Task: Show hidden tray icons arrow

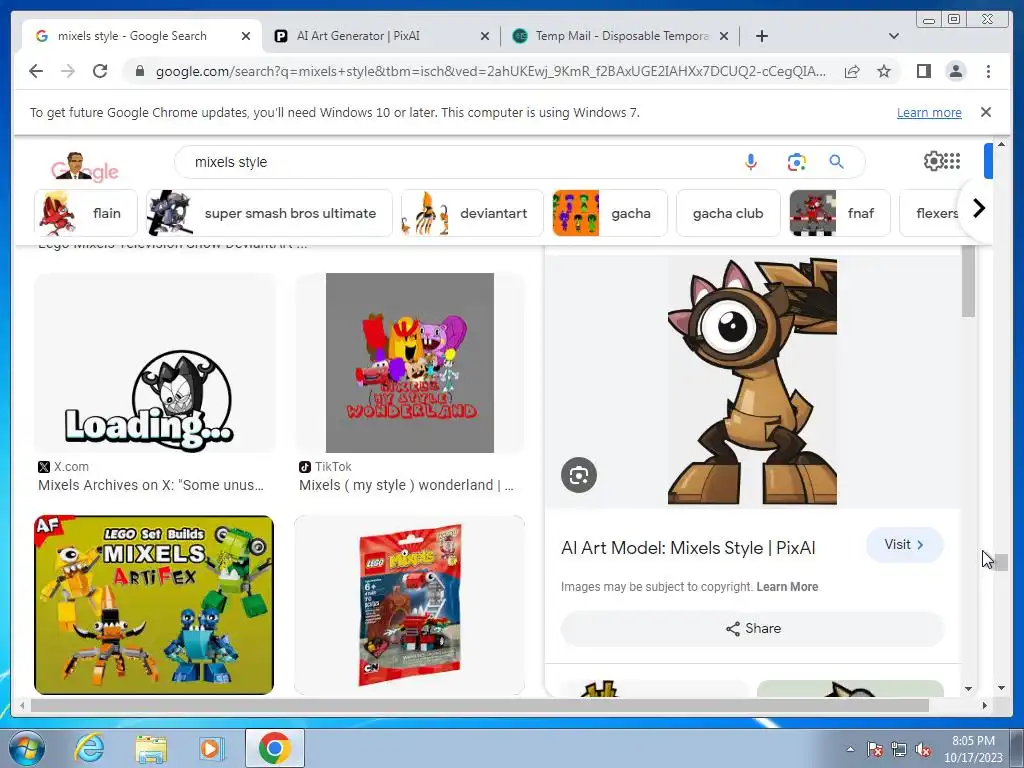Action: (x=850, y=750)
